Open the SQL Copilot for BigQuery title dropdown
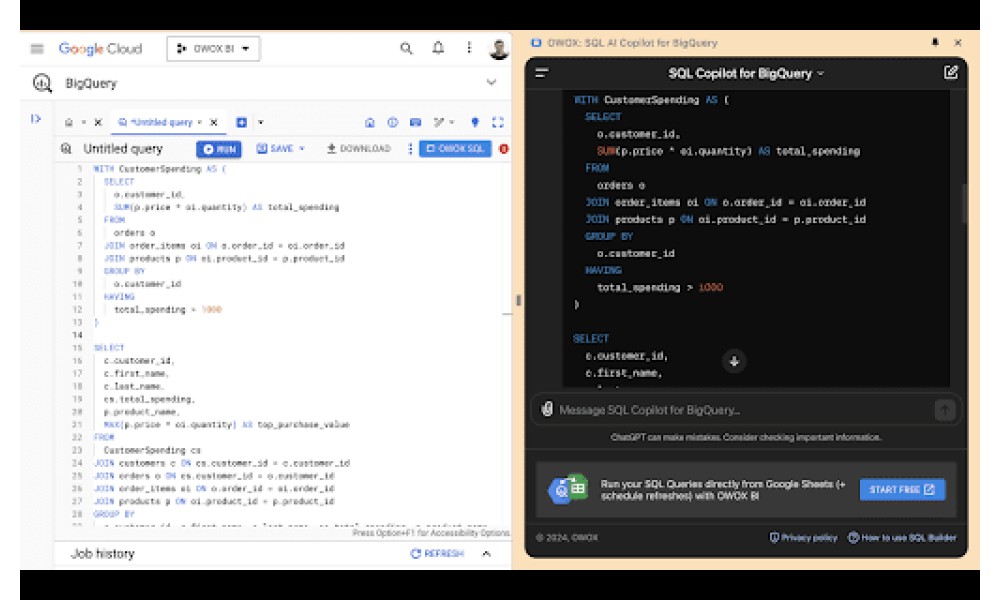This screenshot has width=1000, height=600. click(746, 73)
